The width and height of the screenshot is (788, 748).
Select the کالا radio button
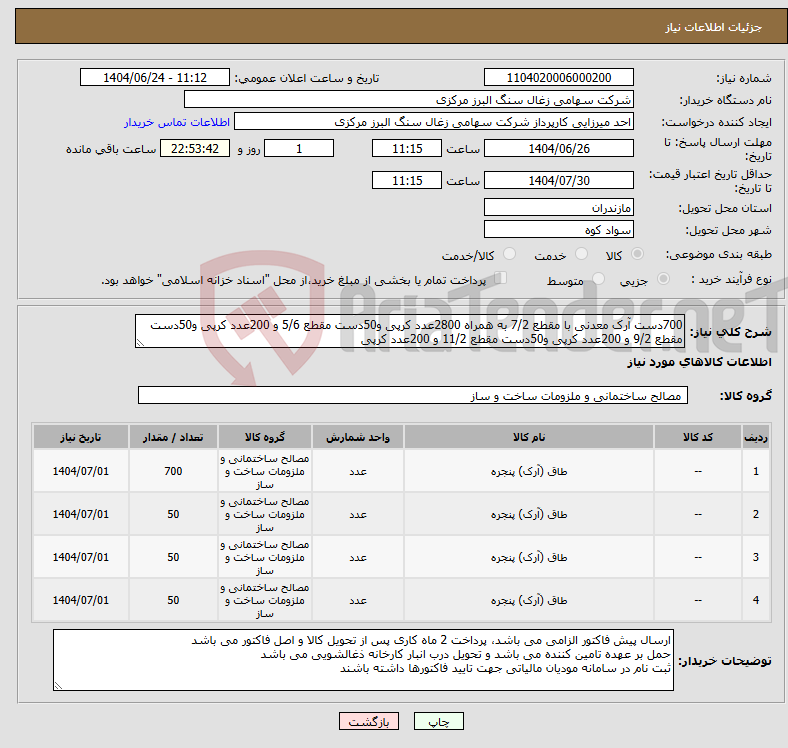pyautogui.click(x=639, y=256)
